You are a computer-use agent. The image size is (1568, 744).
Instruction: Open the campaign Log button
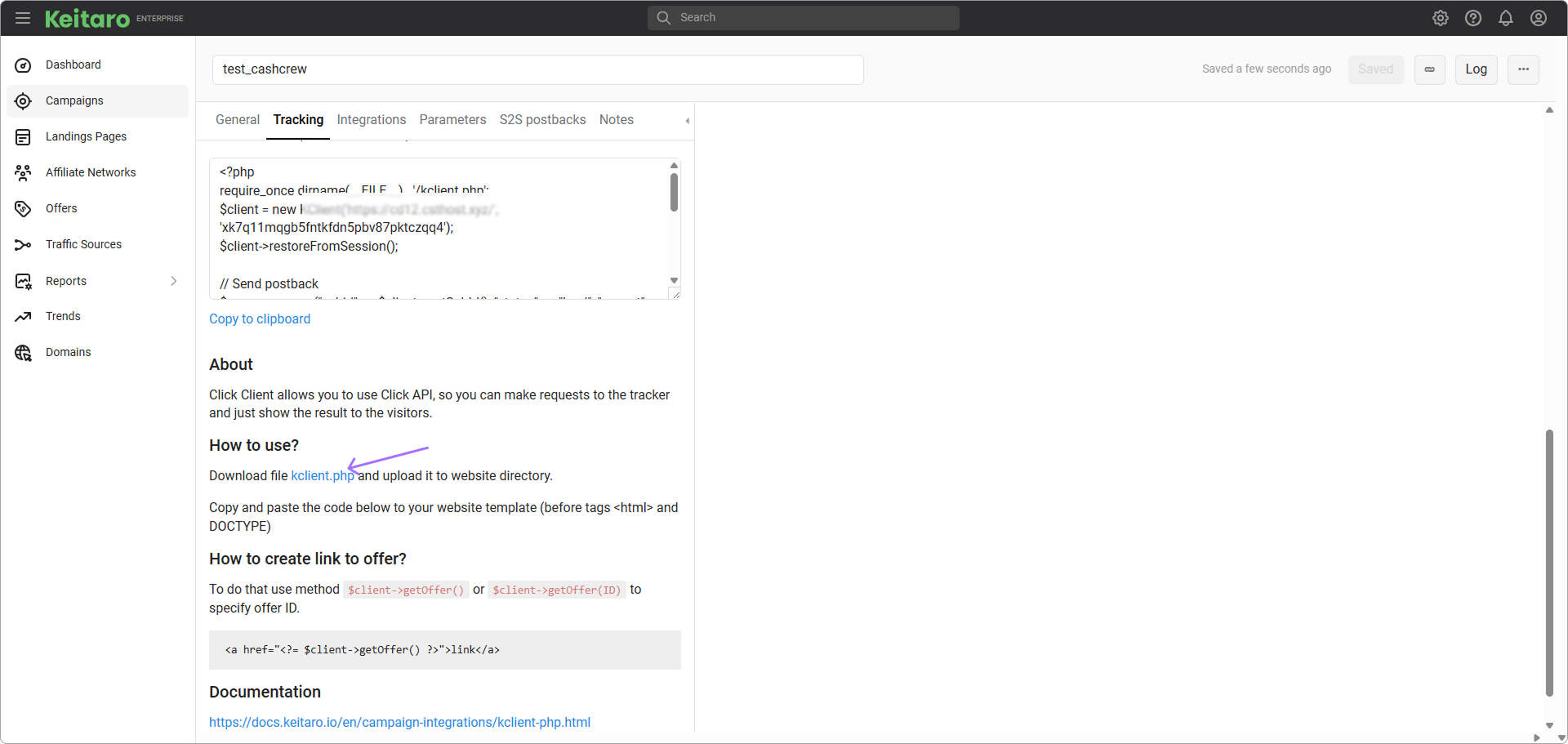(x=1477, y=69)
